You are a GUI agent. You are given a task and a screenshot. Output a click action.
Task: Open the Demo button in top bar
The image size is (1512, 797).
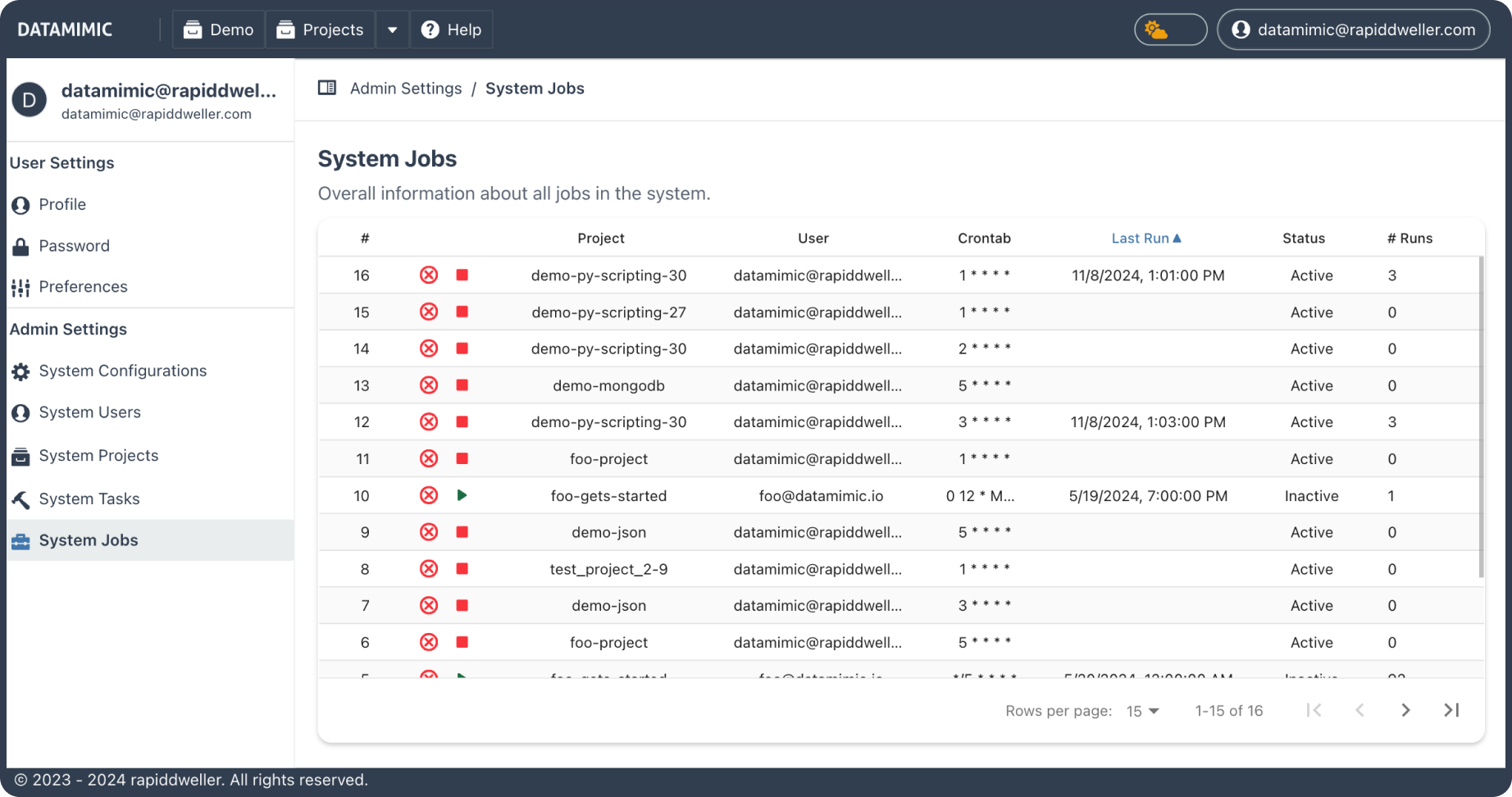(x=219, y=30)
